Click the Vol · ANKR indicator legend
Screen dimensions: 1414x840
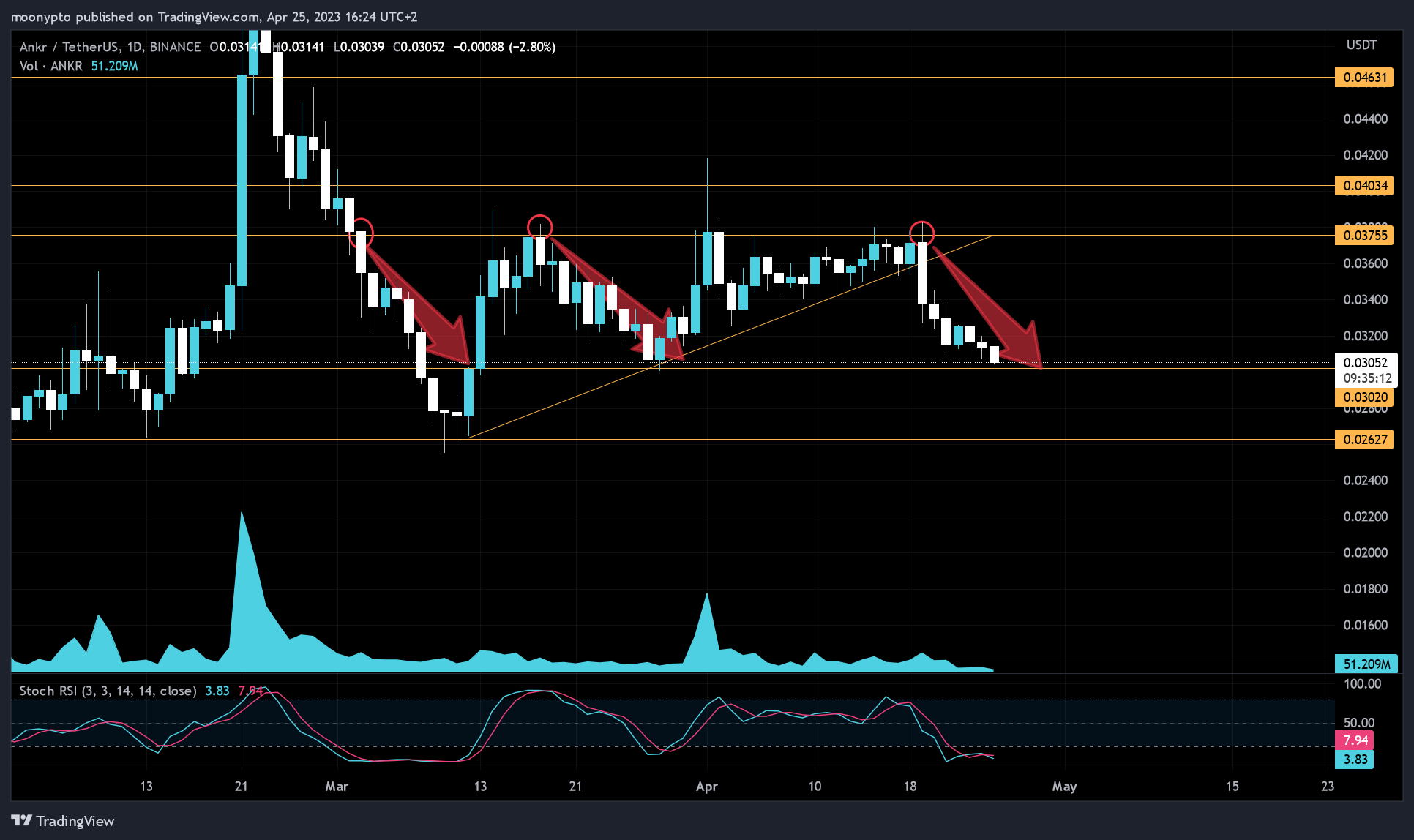pos(51,66)
